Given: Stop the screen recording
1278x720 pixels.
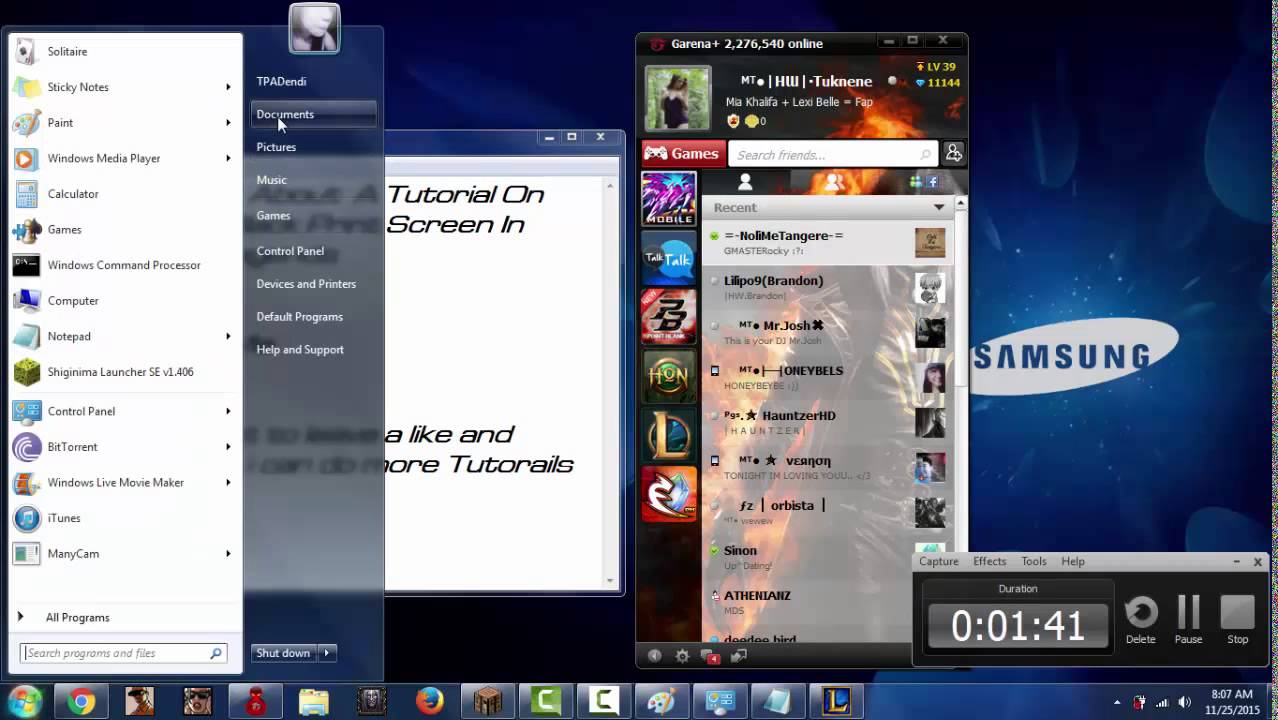Looking at the screenshot, I should 1238,620.
